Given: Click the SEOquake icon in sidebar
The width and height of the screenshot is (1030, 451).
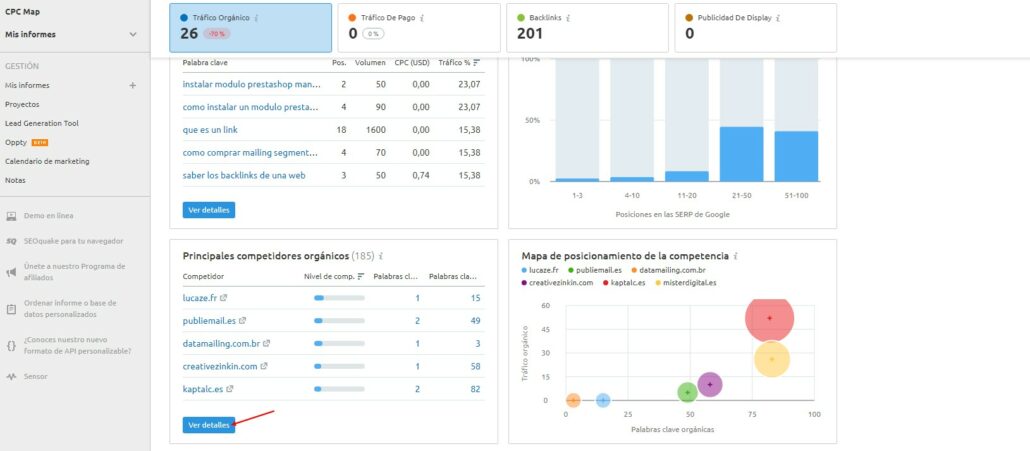Looking at the screenshot, I should [x=11, y=241].
